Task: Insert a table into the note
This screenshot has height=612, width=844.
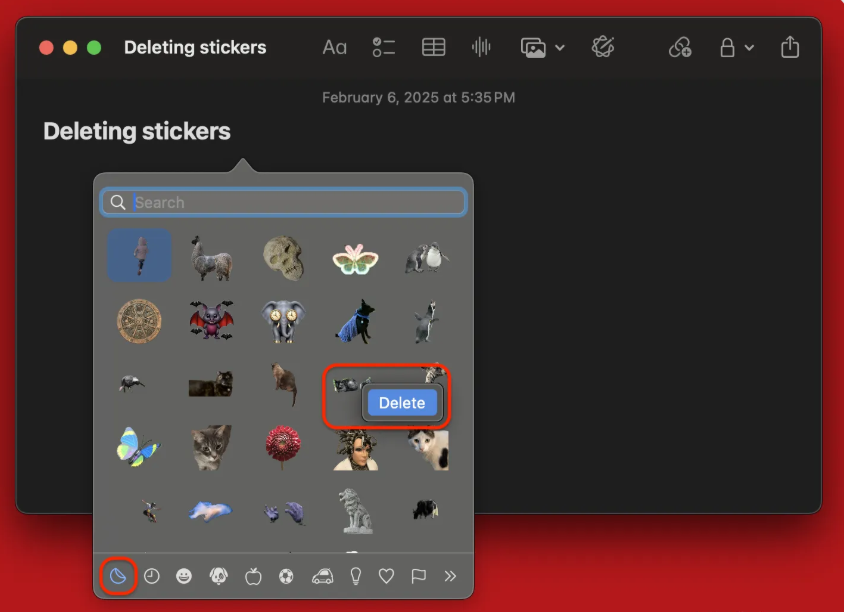Action: click(x=433, y=46)
